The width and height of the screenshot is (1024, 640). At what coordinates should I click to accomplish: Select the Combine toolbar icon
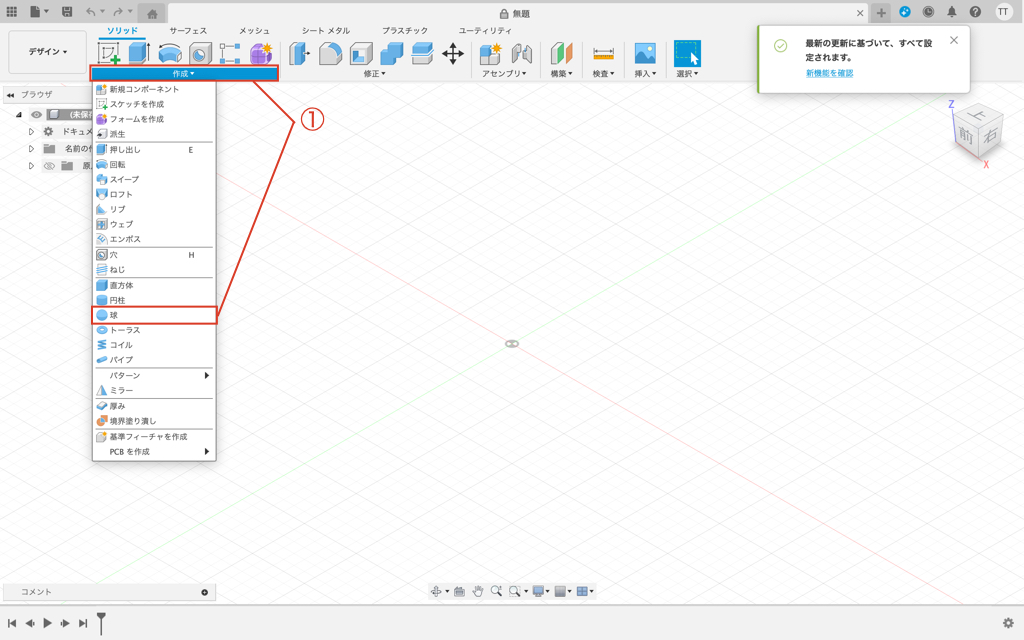[x=392, y=54]
